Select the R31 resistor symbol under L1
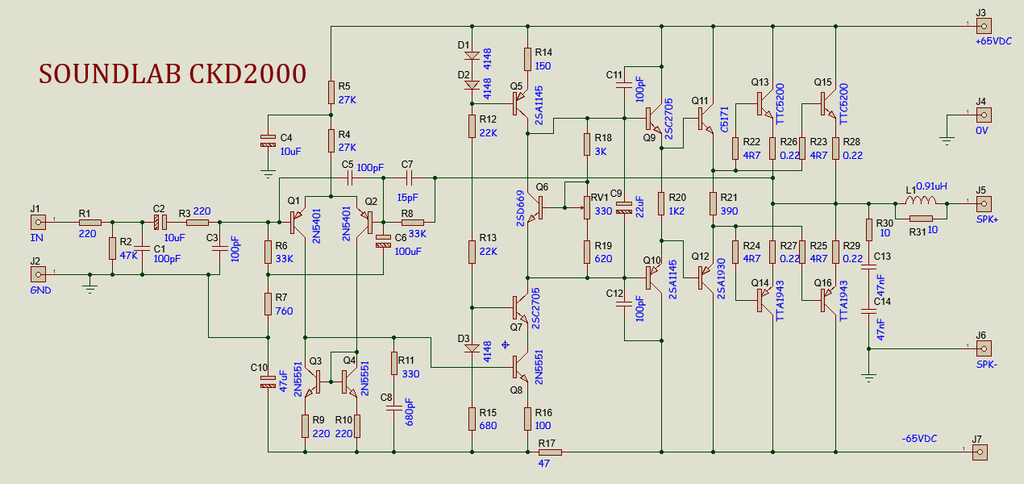This screenshot has width=1024, height=484. click(x=921, y=218)
